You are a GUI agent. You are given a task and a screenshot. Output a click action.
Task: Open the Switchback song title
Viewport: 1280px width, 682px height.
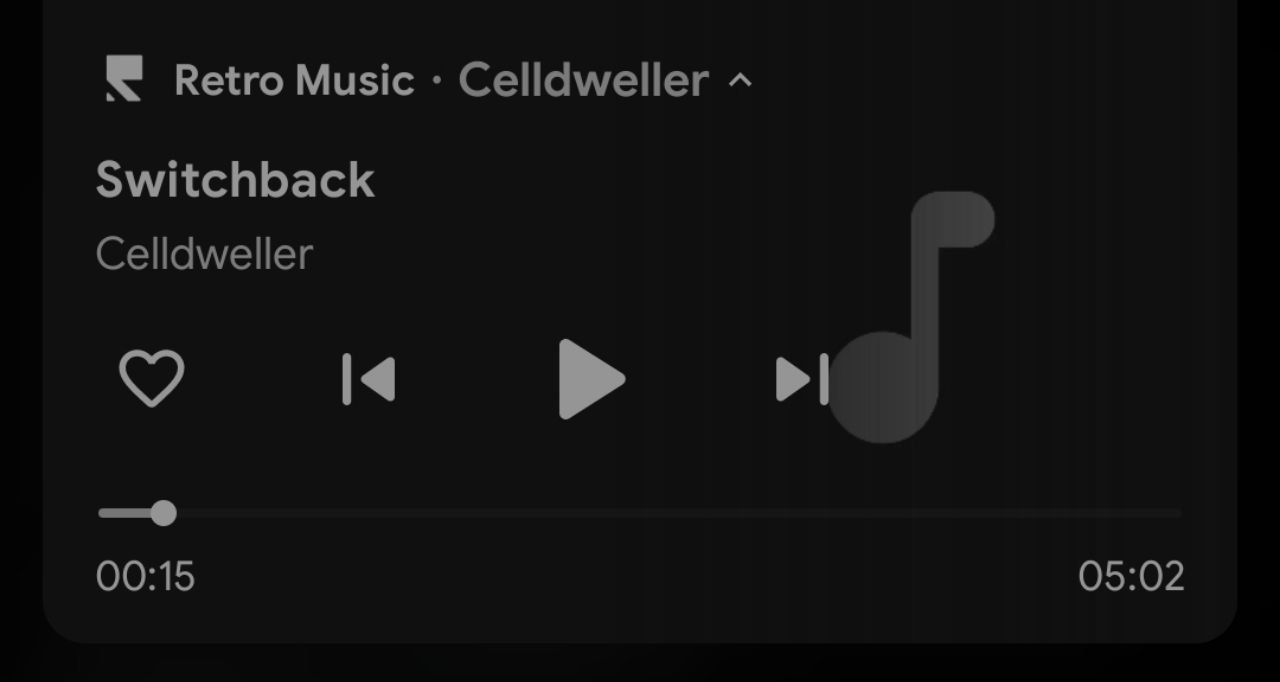click(x=235, y=180)
